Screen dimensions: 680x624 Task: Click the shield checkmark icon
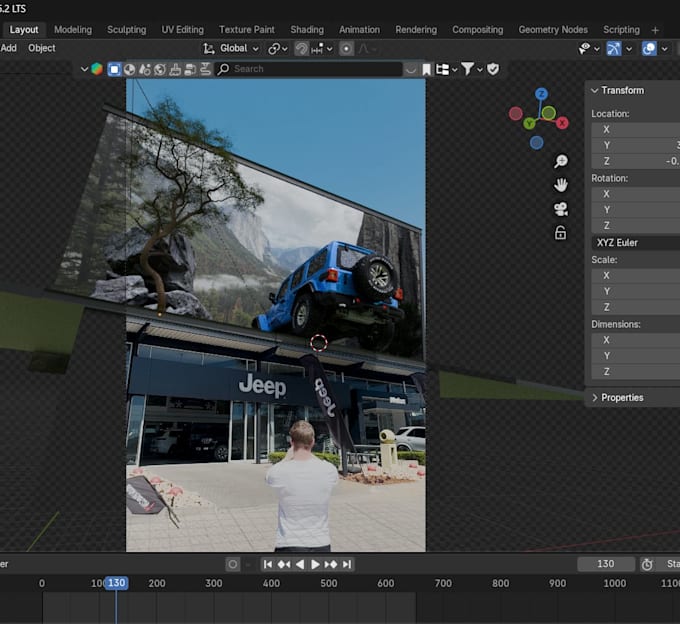click(493, 69)
